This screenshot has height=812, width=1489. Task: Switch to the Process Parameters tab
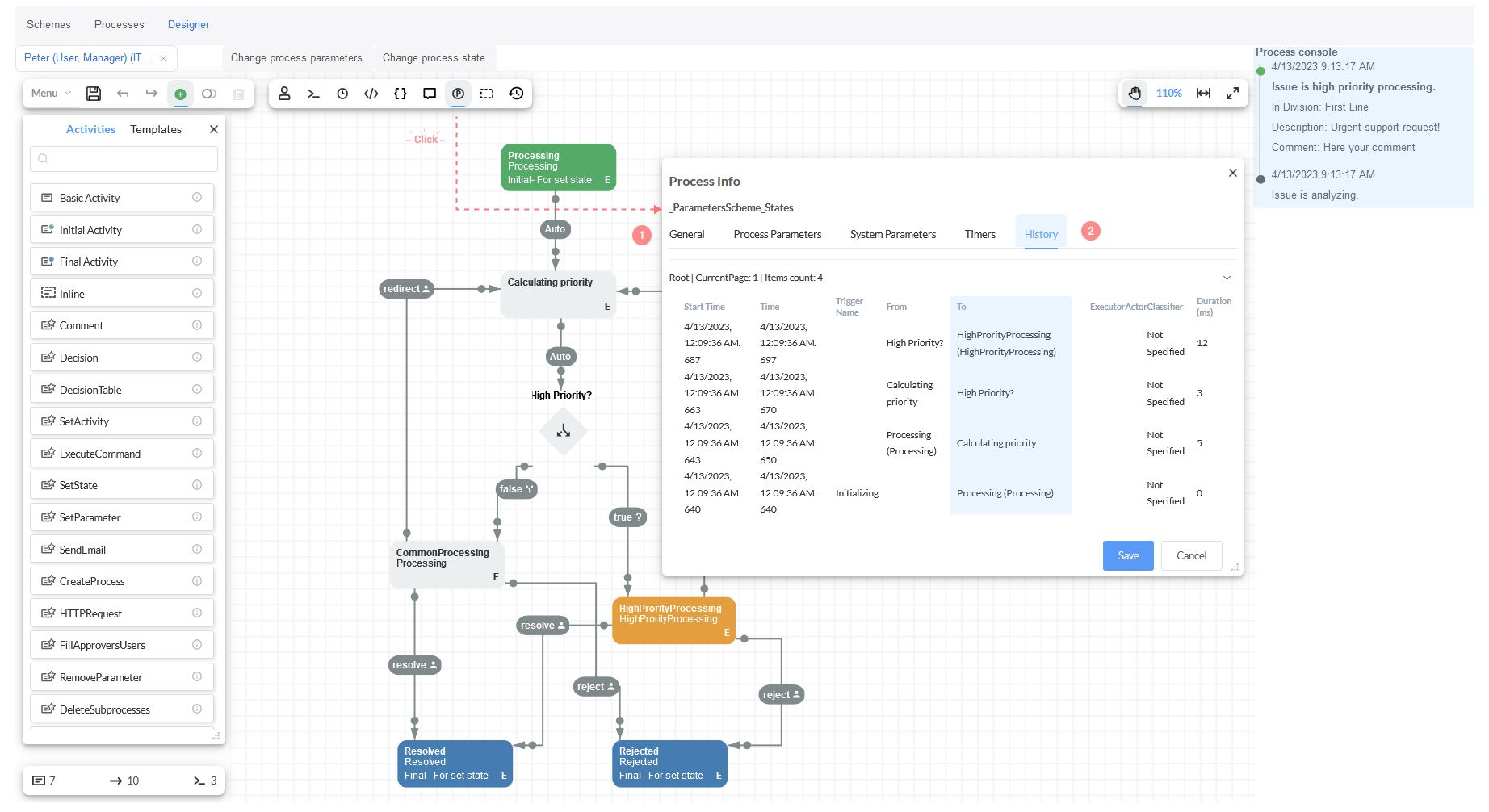coord(778,234)
